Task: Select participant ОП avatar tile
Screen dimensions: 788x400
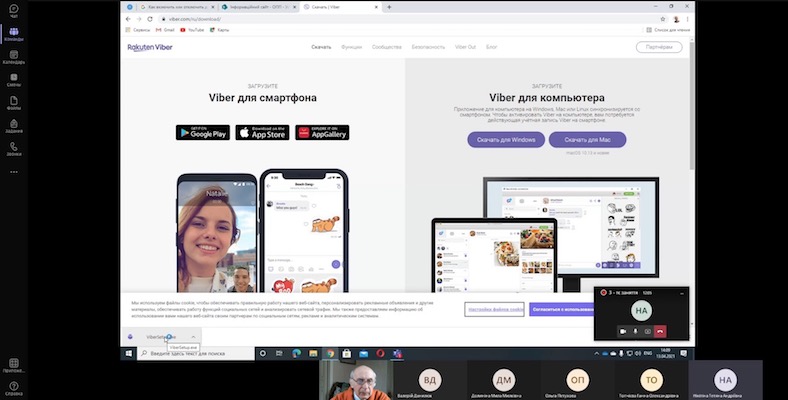Action: click(577, 380)
